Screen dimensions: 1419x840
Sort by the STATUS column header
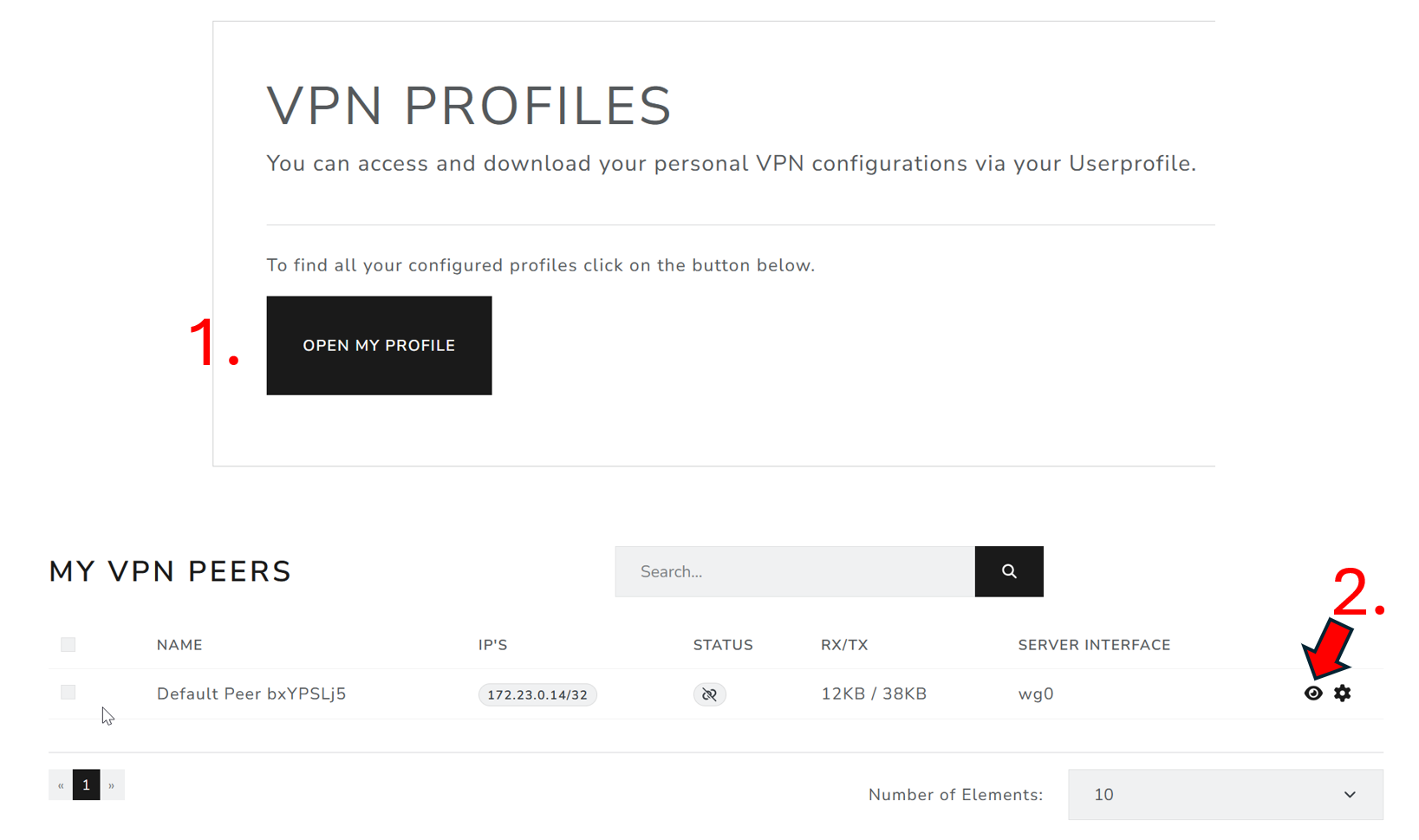click(722, 645)
